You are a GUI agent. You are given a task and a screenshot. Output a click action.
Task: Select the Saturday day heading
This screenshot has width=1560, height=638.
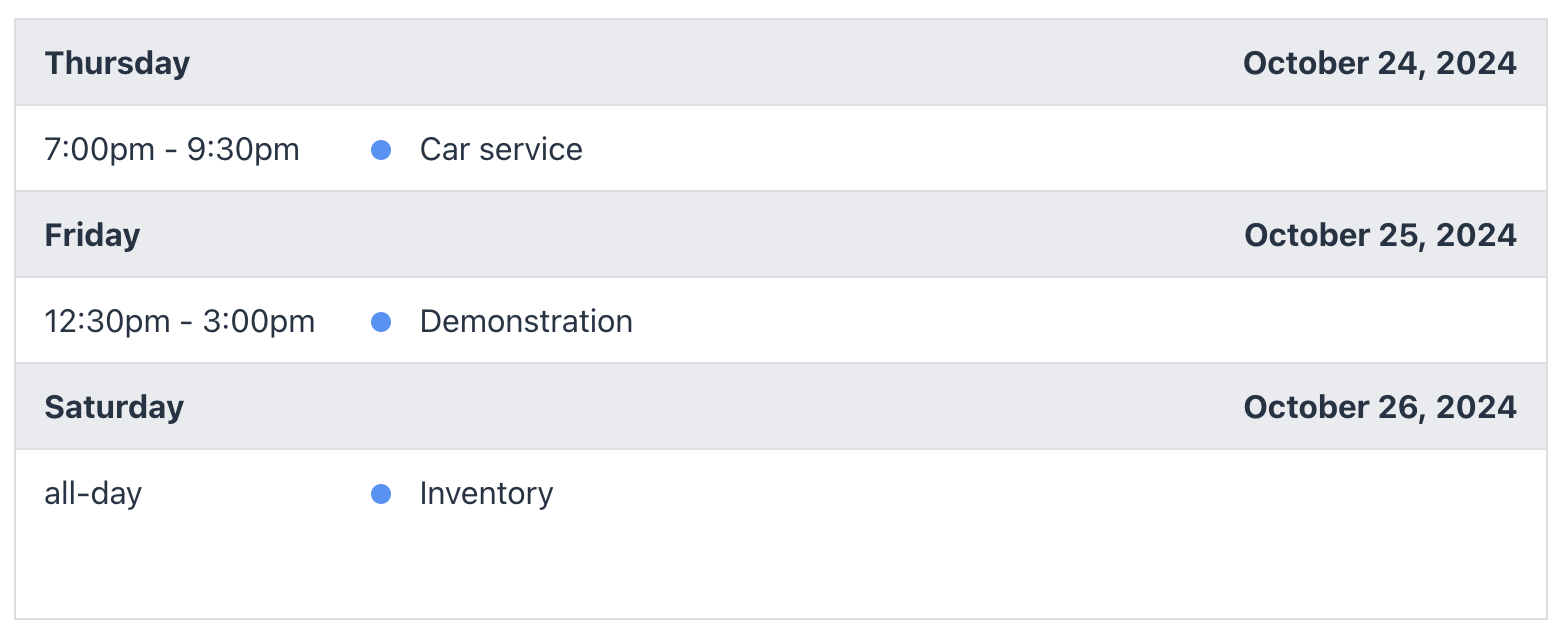pos(114,407)
